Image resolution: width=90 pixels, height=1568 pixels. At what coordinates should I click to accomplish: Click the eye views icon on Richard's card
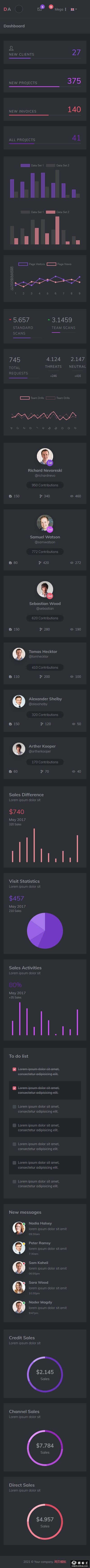tap(72, 496)
